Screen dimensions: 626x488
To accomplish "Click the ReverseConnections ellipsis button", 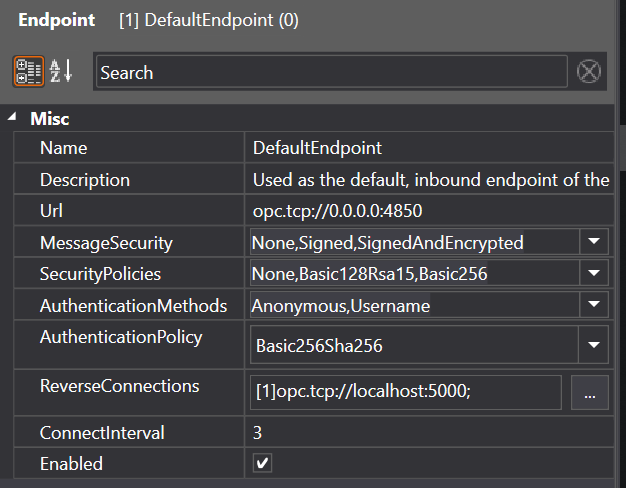I will tap(589, 394).
